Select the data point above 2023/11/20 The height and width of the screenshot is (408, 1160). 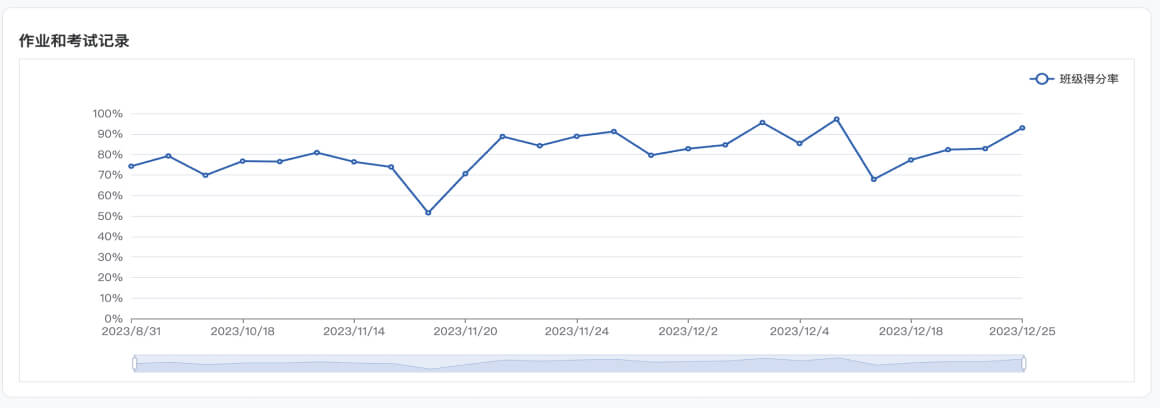(465, 174)
